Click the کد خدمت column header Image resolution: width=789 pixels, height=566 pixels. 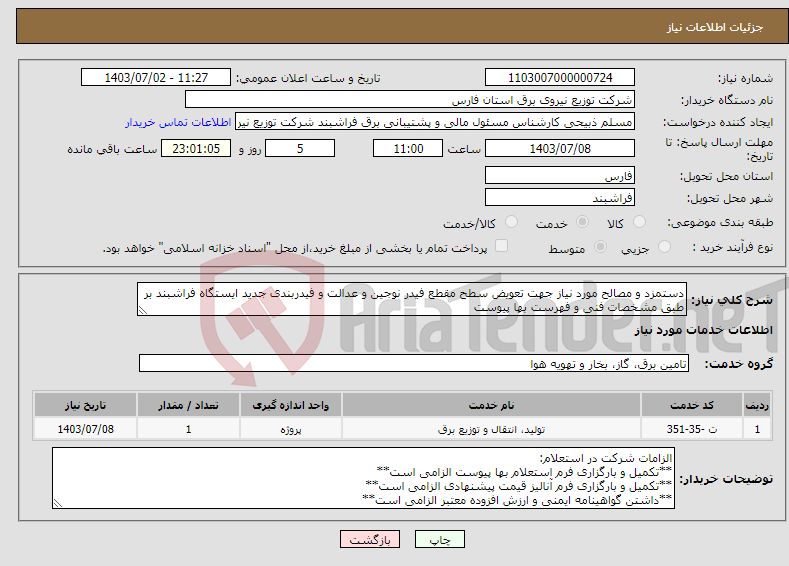tap(692, 405)
